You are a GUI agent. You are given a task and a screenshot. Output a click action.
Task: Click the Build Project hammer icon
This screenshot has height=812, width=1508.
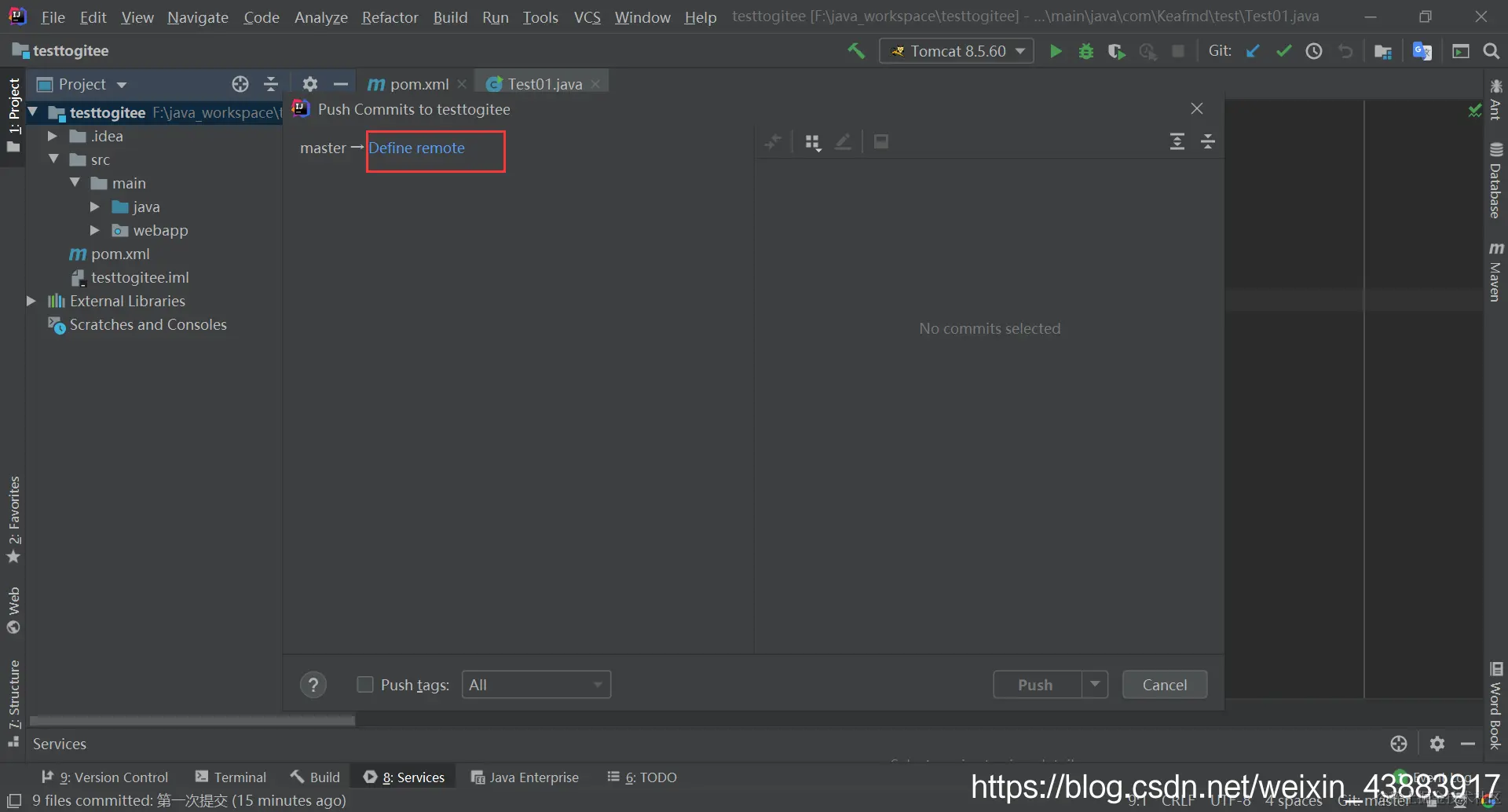coord(856,51)
